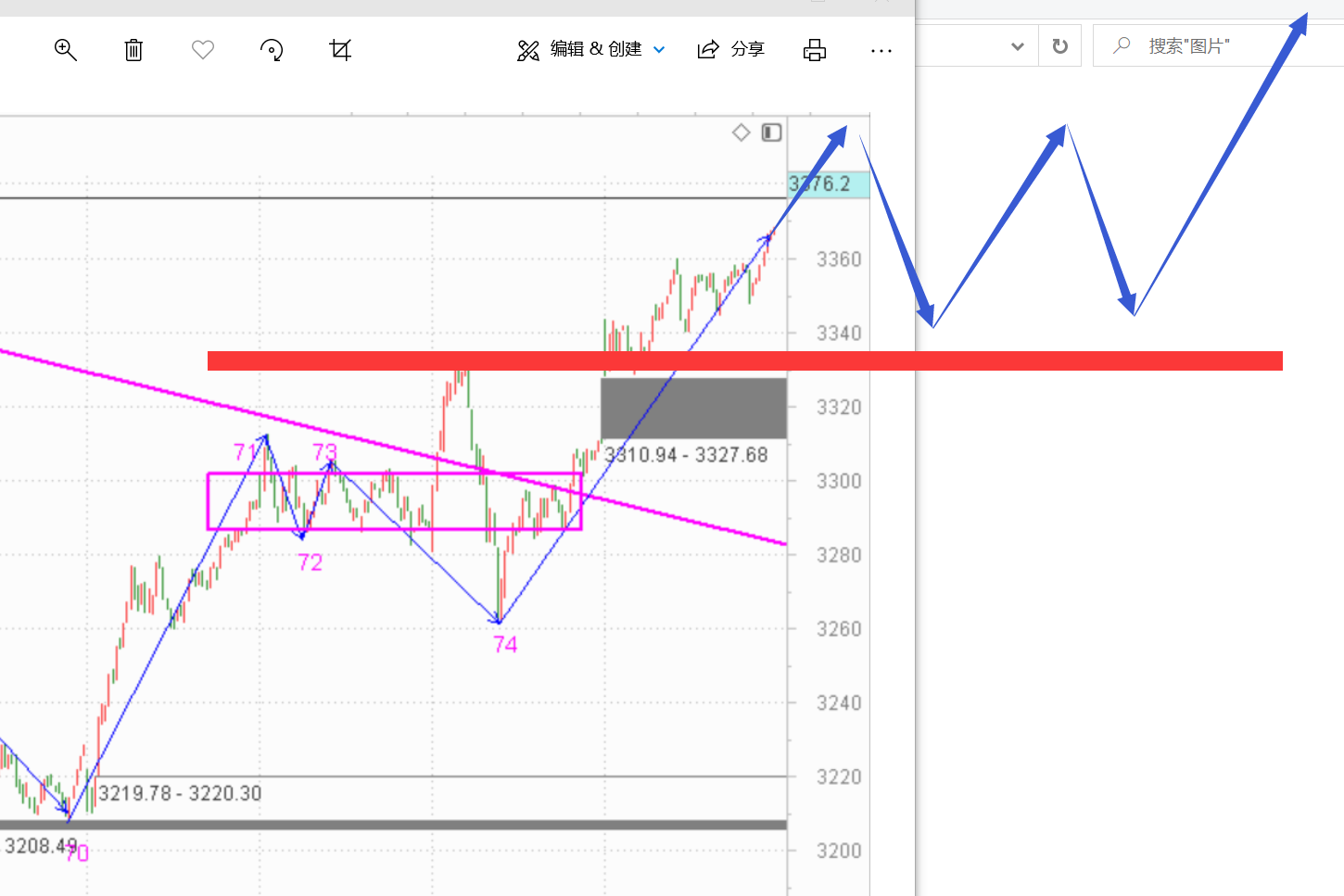Click the 3219.78 - 3220.30 level label
Image resolution: width=1344 pixels, height=896 pixels.
pyautogui.click(x=180, y=793)
